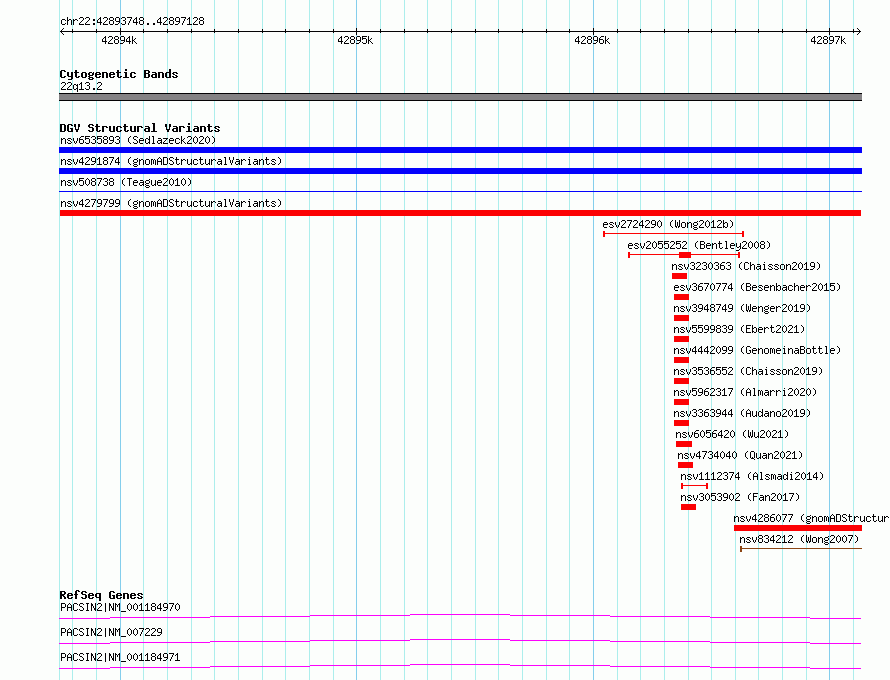Open the PACSIN2|NM_001184970 transcript label

tap(120, 607)
